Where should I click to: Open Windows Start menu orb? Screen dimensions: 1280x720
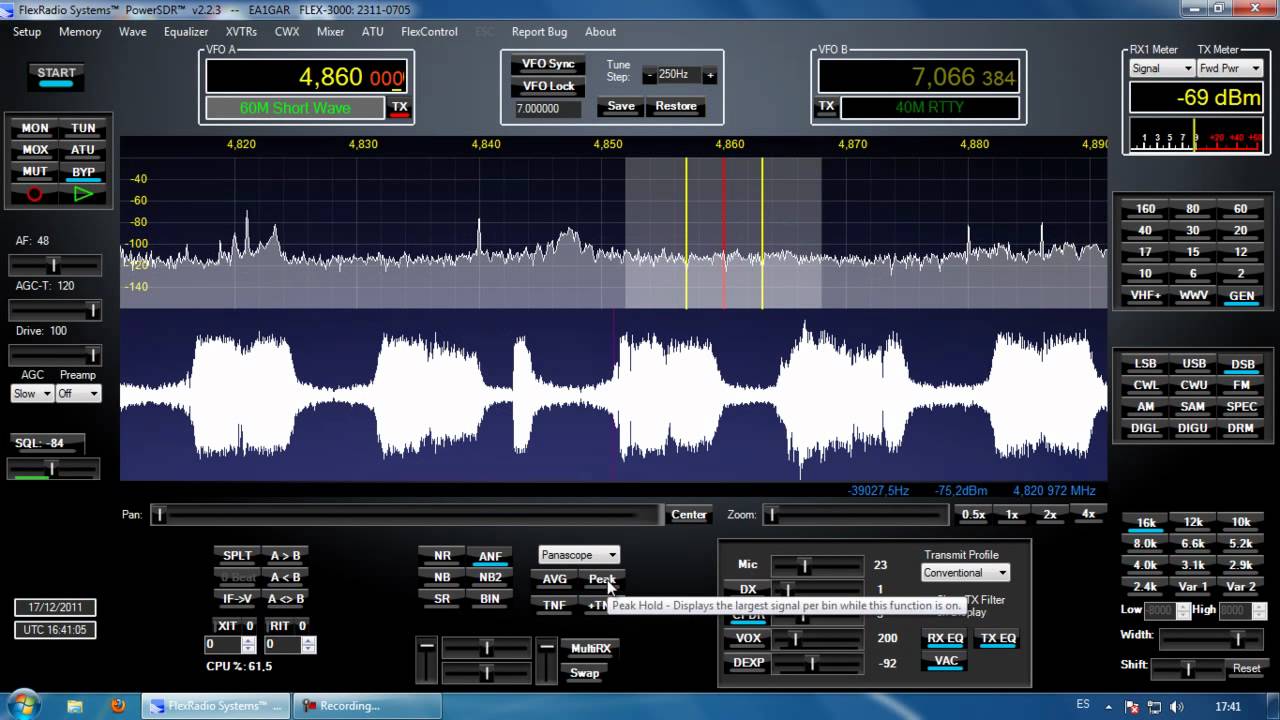(24, 706)
